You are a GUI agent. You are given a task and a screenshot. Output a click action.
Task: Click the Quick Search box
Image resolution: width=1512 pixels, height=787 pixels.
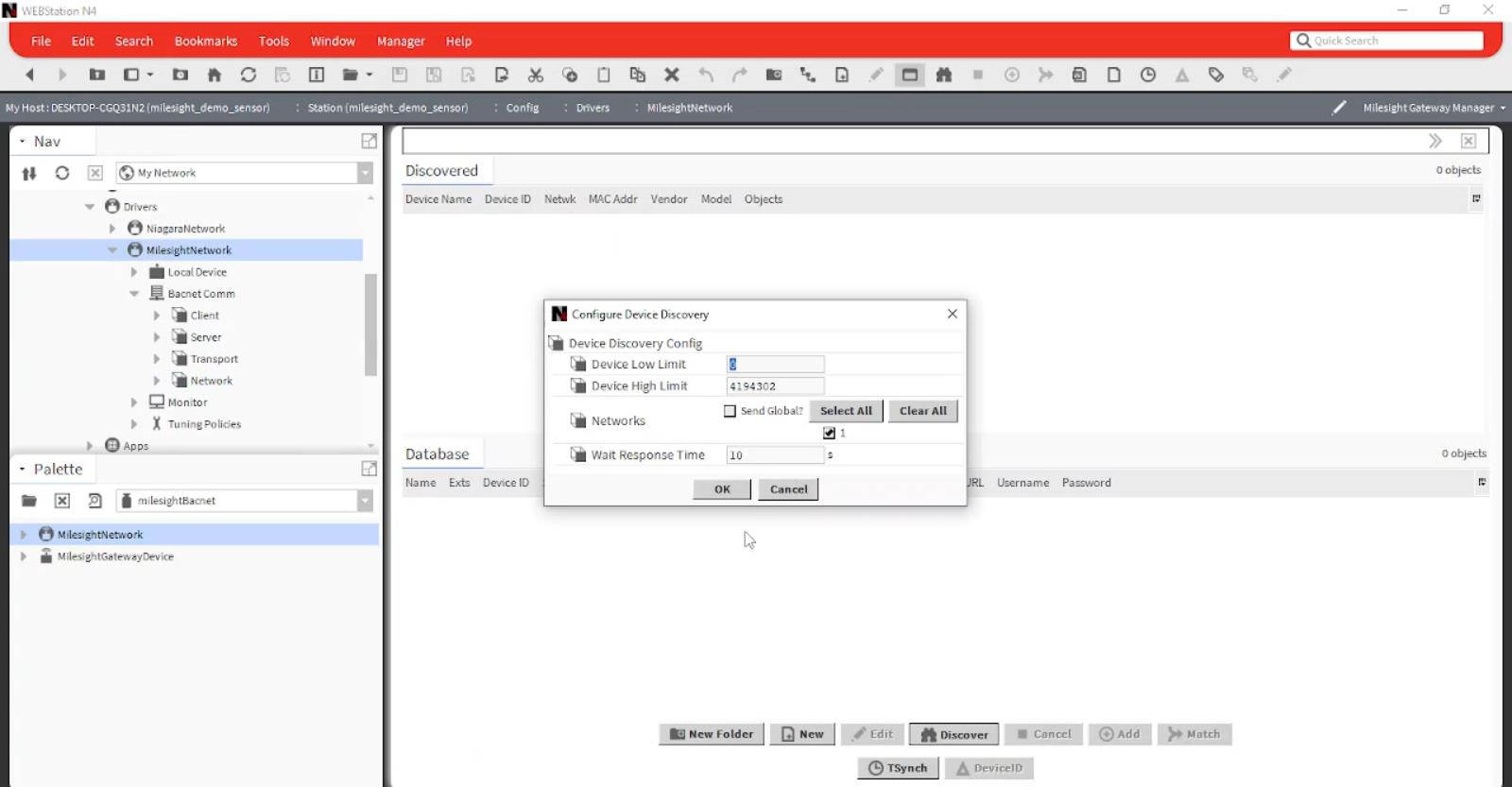point(1386,41)
